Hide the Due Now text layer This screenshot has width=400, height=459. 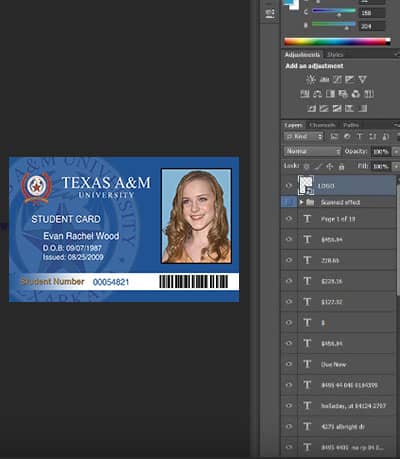coord(289,364)
